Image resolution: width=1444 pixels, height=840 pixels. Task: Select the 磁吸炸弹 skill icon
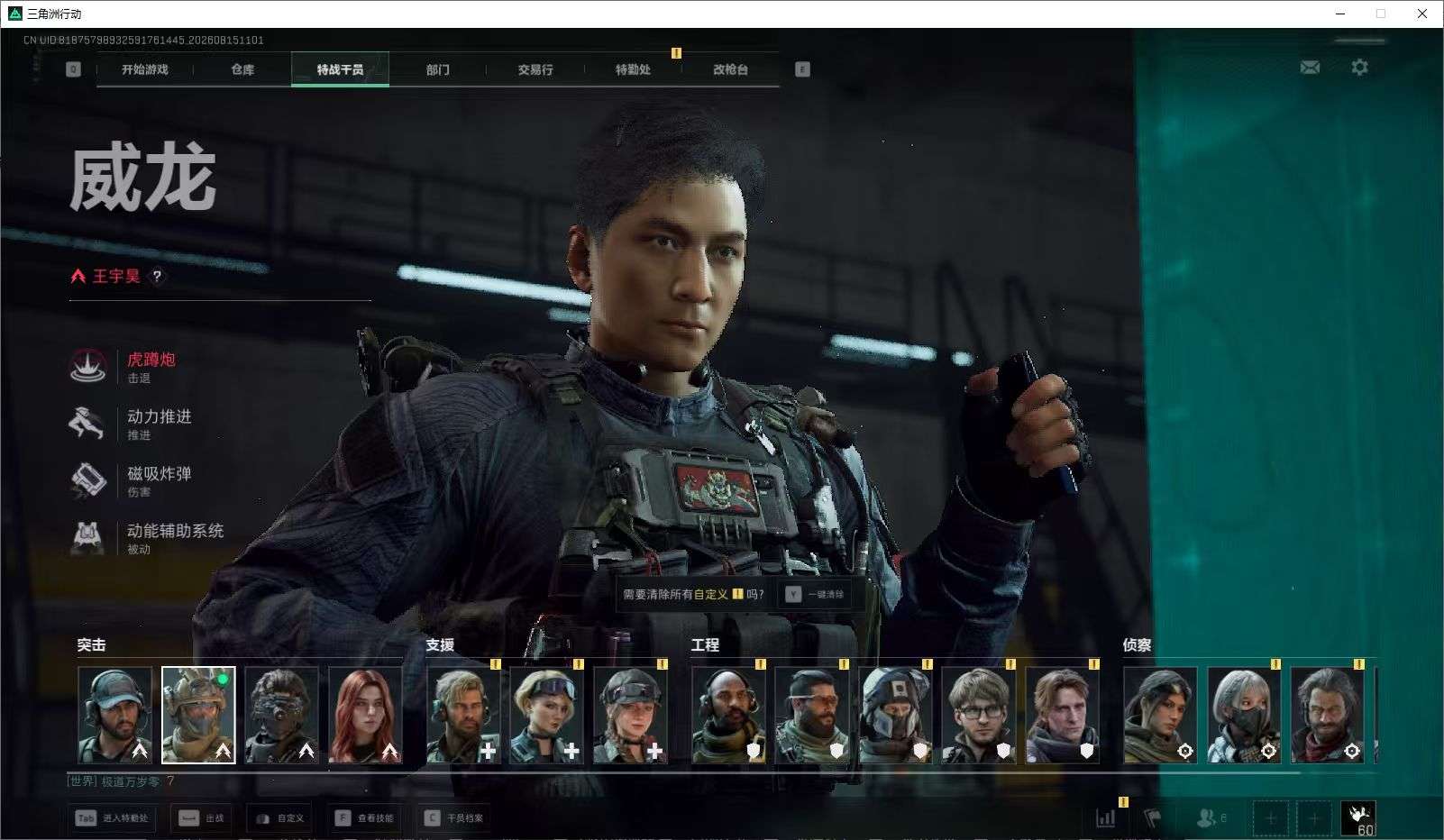point(88,480)
